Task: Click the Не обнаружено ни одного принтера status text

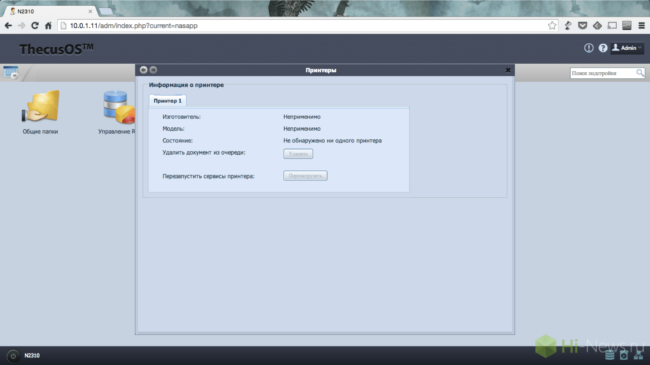Action: point(332,141)
